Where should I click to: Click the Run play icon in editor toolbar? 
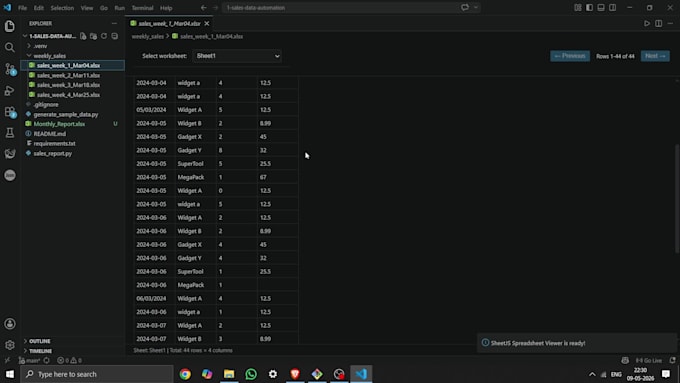(647, 23)
